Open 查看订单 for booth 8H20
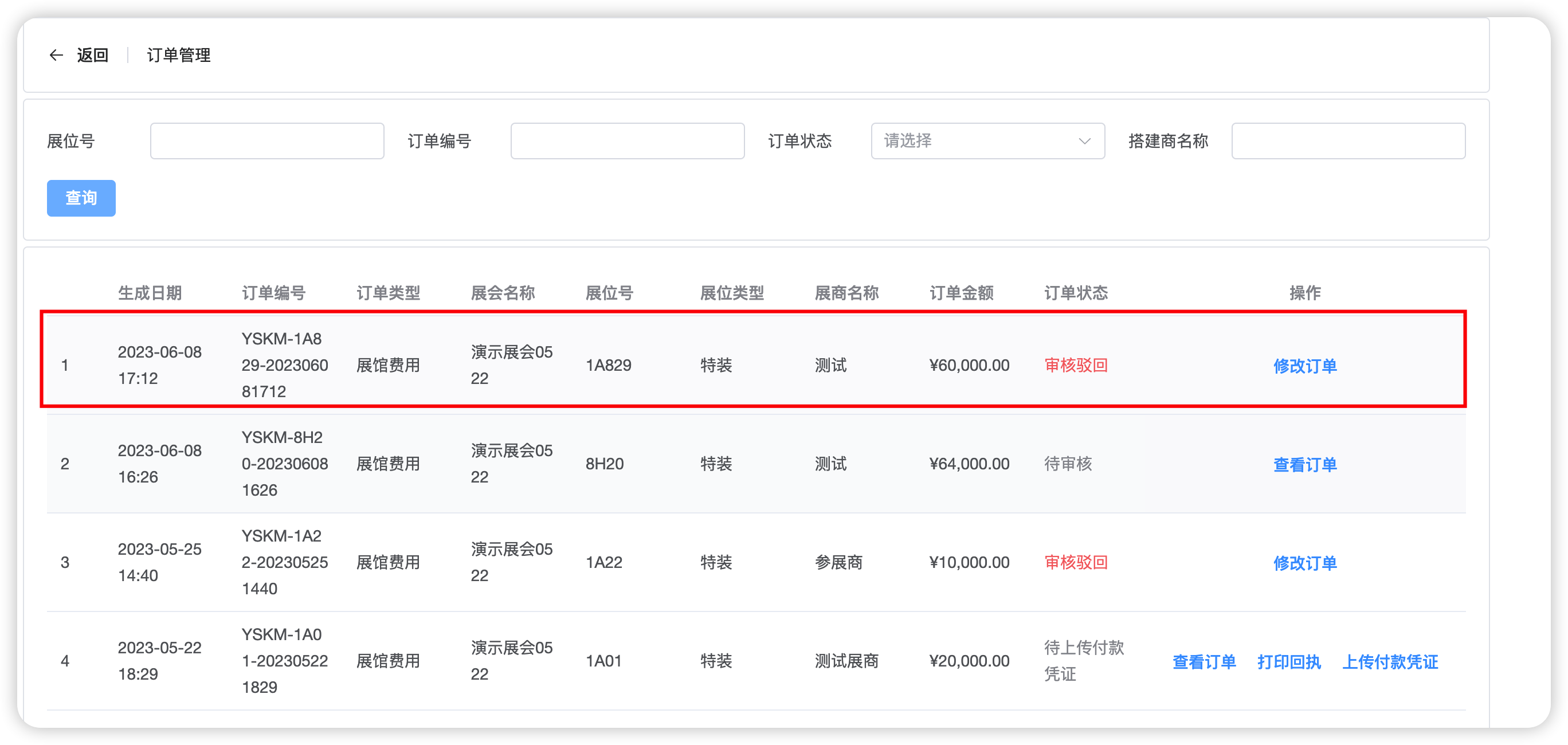Viewport: 1568px width, 745px height. tap(1305, 464)
